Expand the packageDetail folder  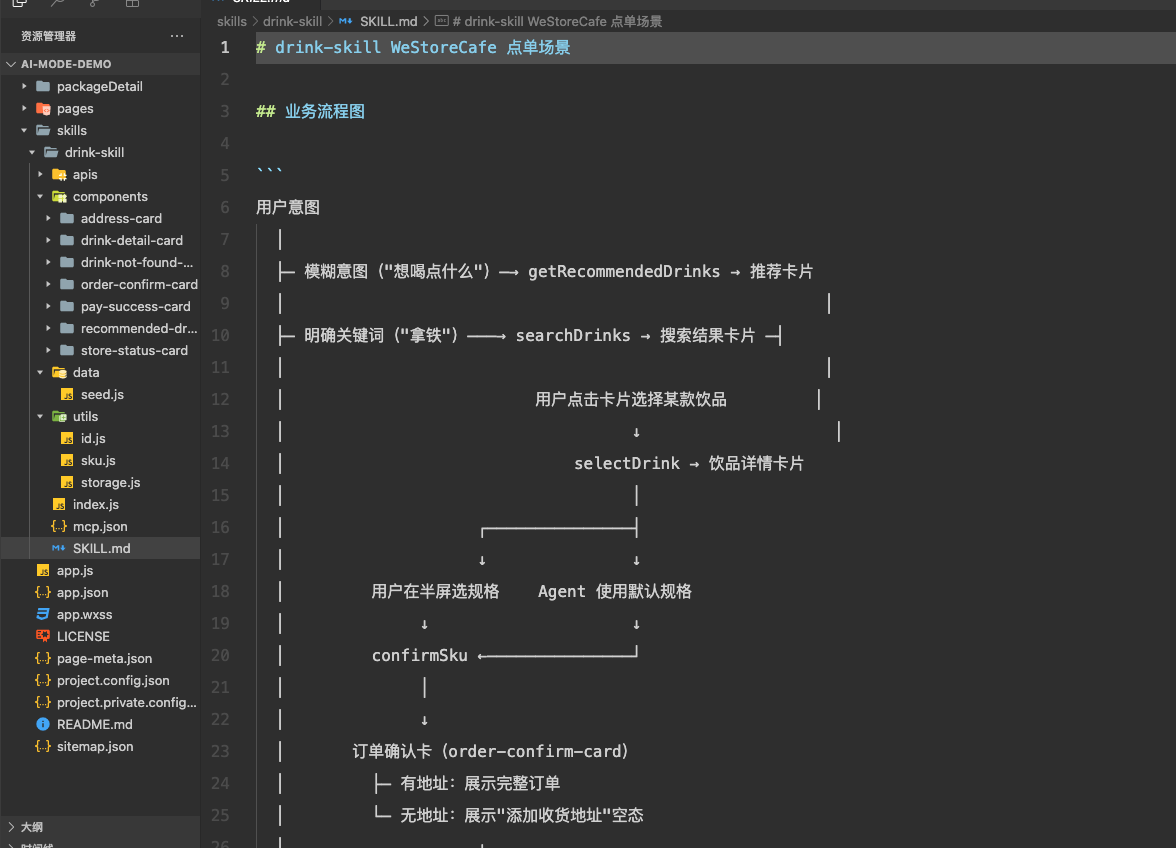(25, 86)
